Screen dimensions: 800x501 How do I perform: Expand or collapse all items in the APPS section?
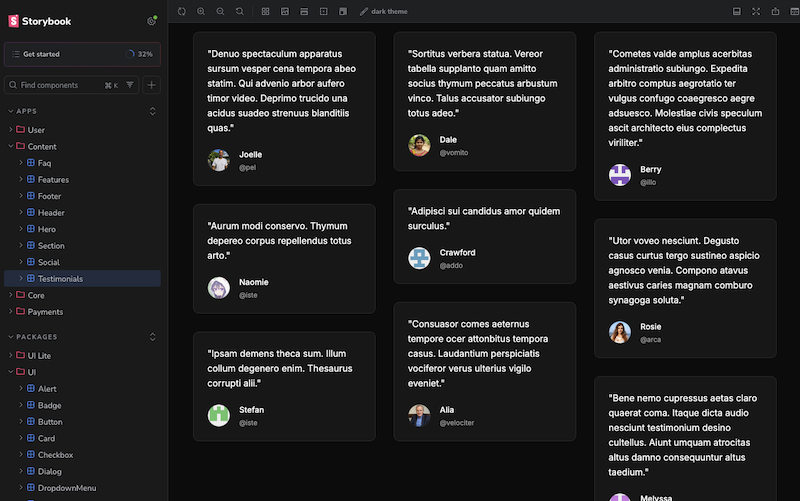click(153, 111)
